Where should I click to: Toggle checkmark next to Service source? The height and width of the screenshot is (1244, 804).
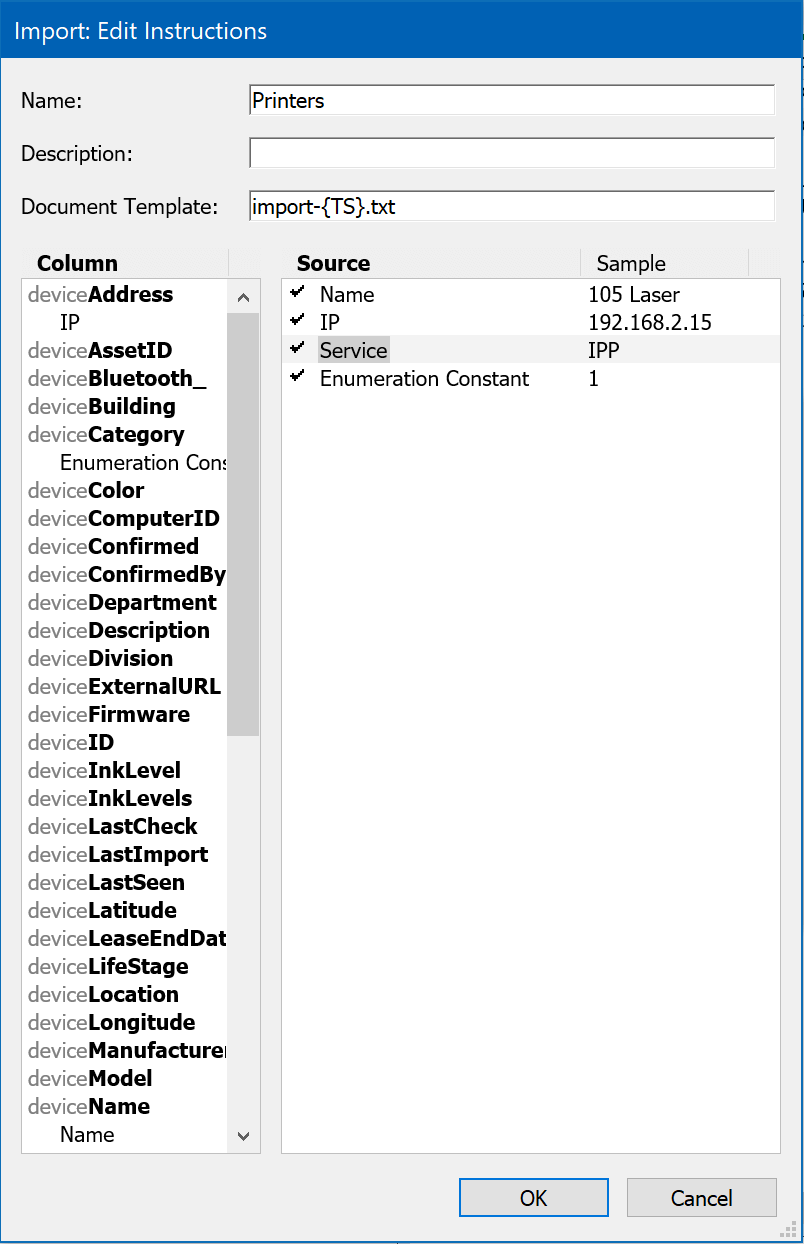(x=297, y=349)
